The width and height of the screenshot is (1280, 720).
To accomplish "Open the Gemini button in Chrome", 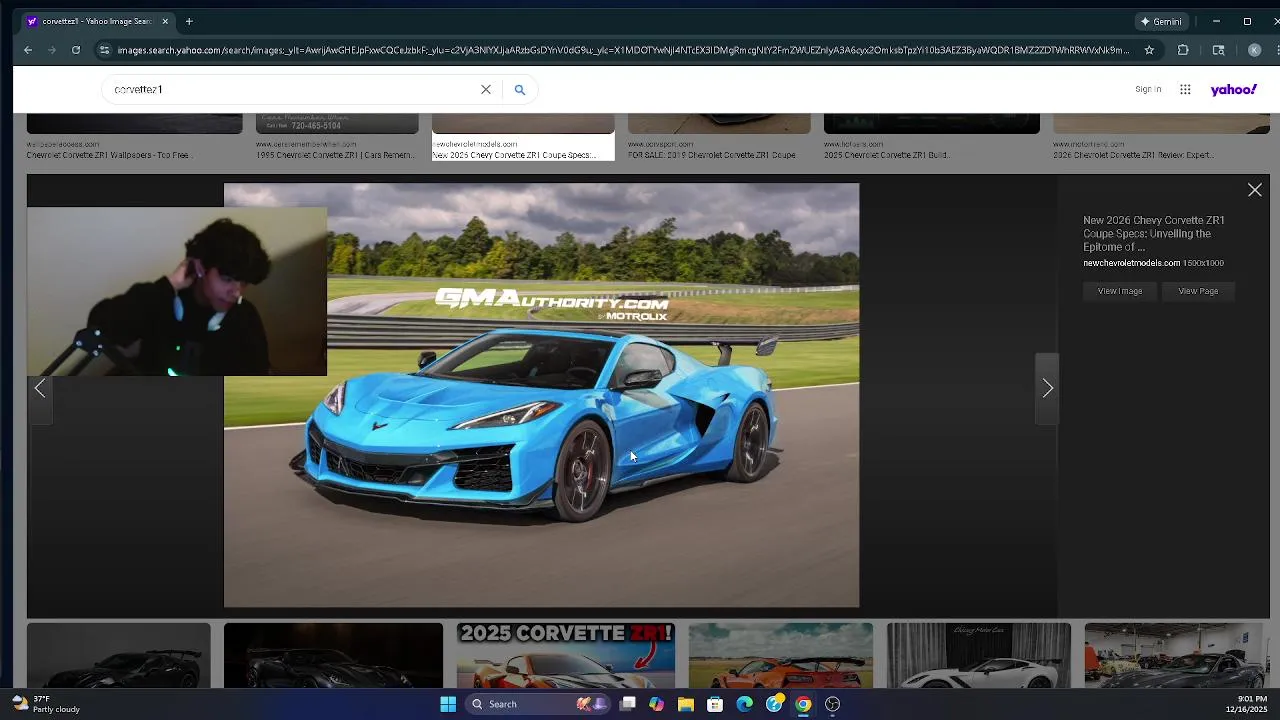I will pos(1160,21).
